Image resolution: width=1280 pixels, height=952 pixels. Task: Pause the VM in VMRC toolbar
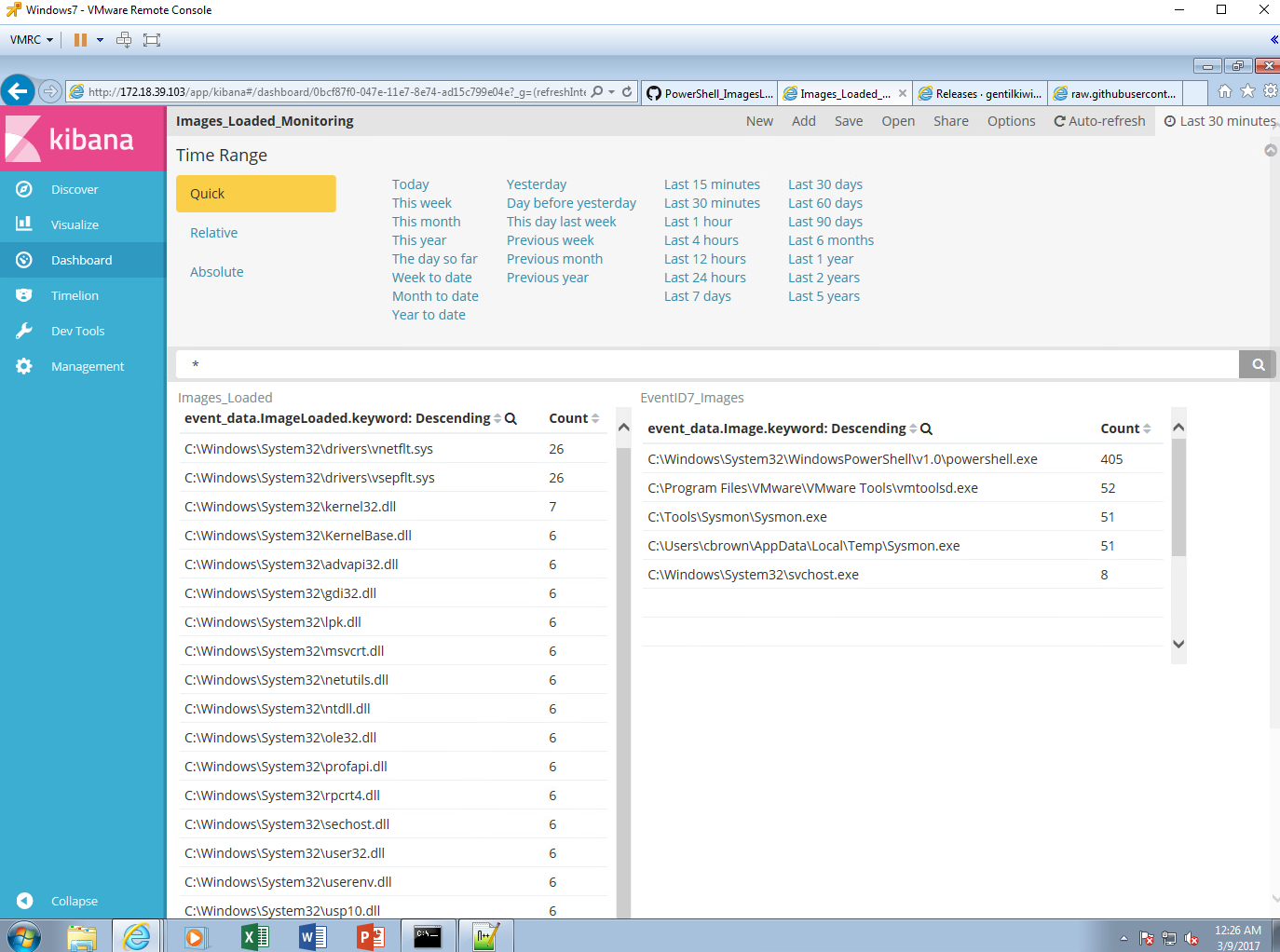80,40
